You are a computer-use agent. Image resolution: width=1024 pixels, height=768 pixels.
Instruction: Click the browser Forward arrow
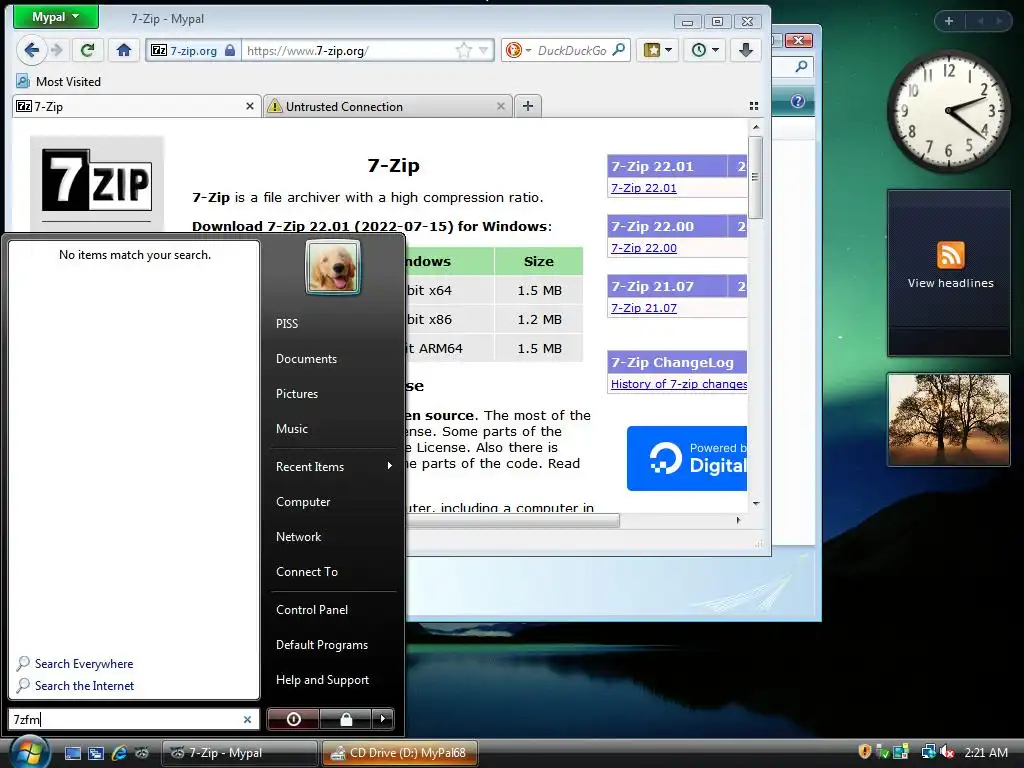tap(57, 50)
